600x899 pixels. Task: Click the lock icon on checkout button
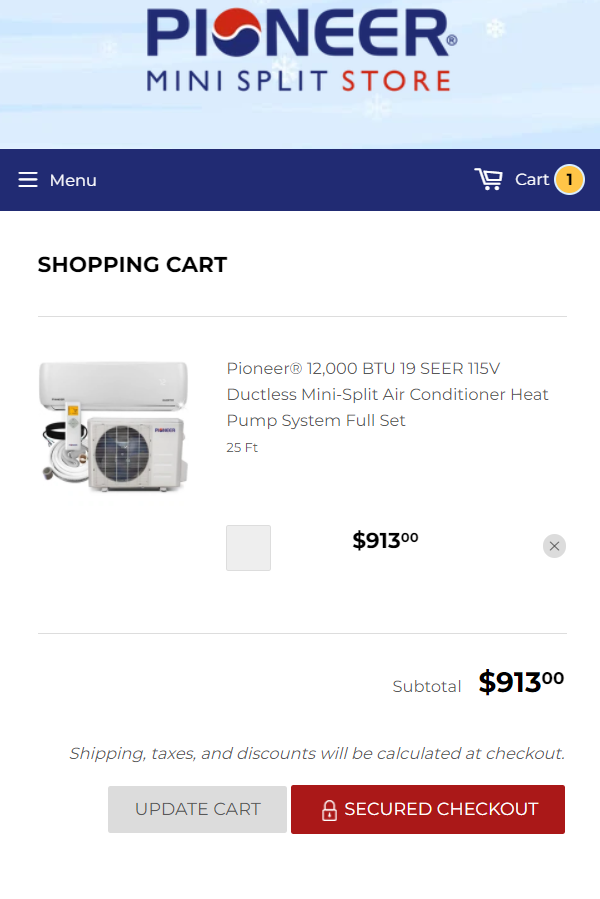[x=329, y=810]
